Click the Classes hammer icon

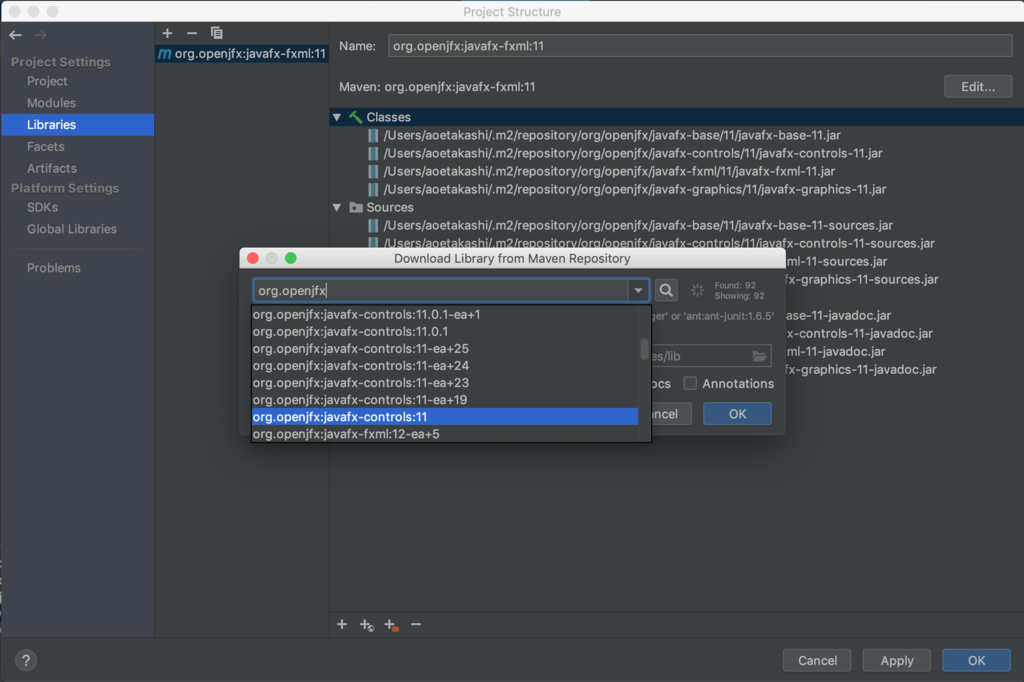pyautogui.click(x=356, y=117)
